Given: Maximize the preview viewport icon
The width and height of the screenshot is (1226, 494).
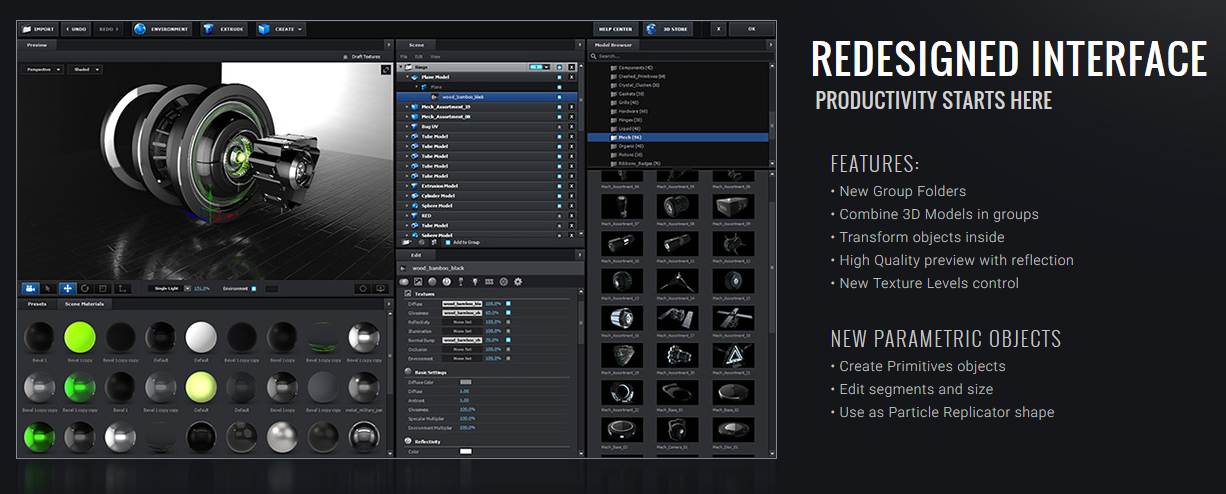Looking at the screenshot, I should [x=386, y=70].
